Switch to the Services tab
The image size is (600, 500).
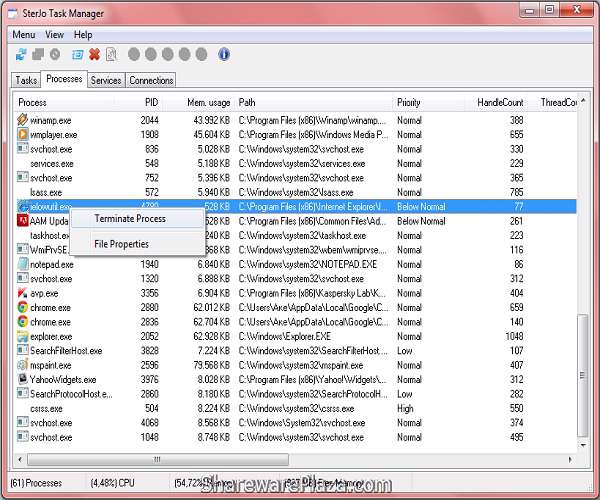(x=106, y=80)
